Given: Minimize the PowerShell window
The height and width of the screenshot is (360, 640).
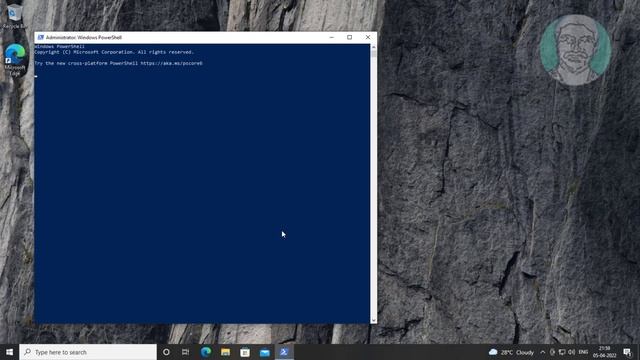Looking at the screenshot, I should [x=331, y=37].
